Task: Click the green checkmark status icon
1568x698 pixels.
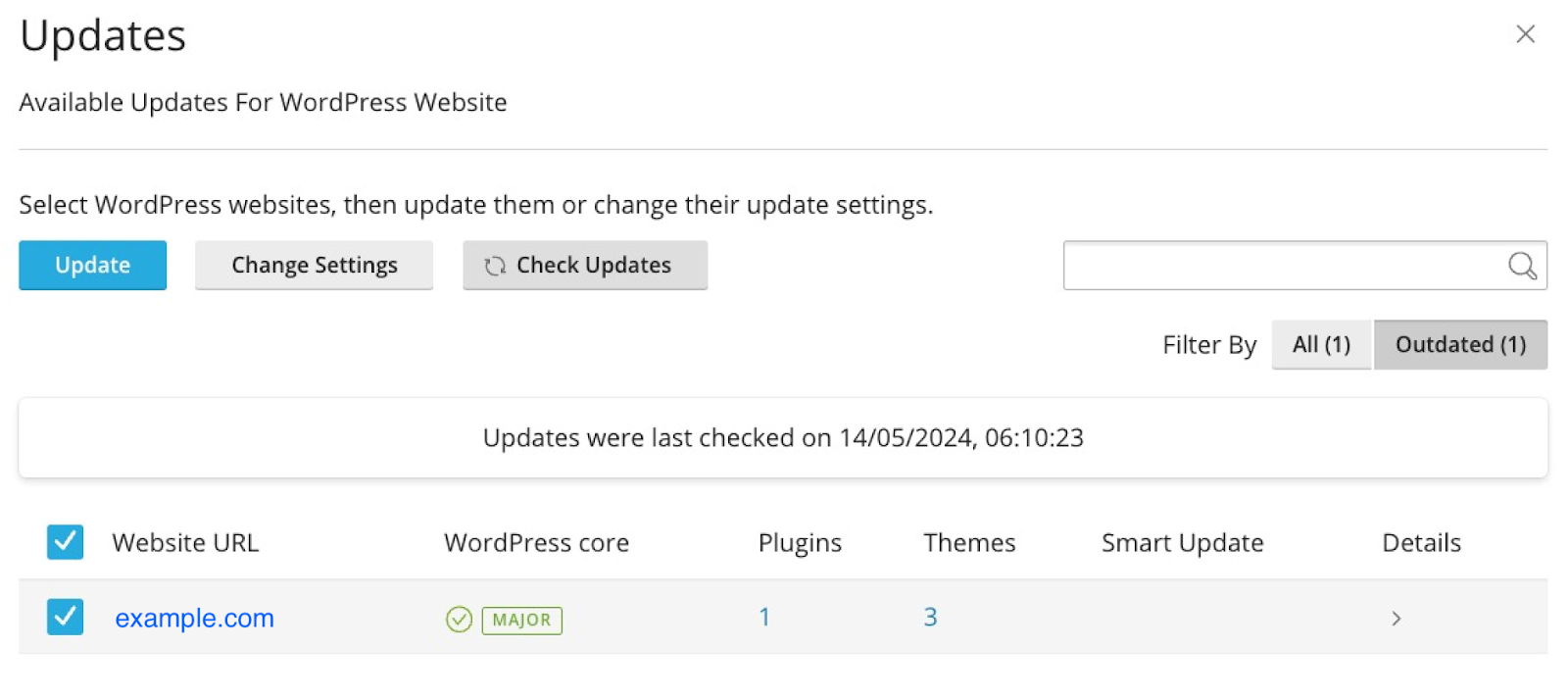Action: tap(459, 620)
